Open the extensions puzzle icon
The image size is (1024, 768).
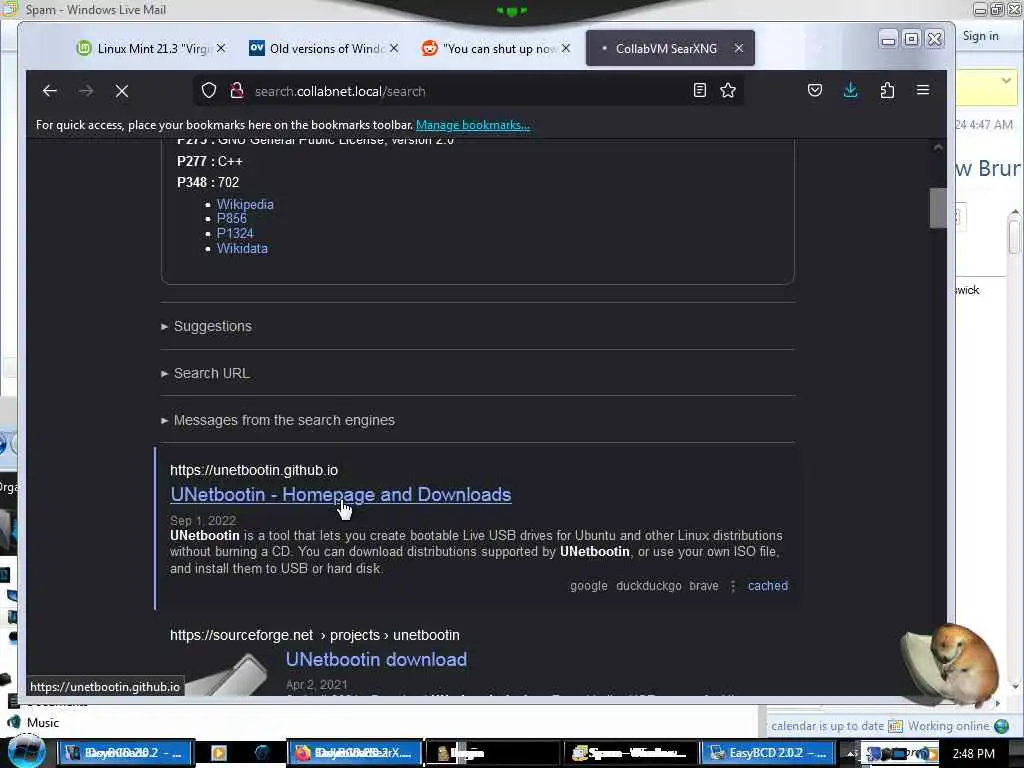887,90
